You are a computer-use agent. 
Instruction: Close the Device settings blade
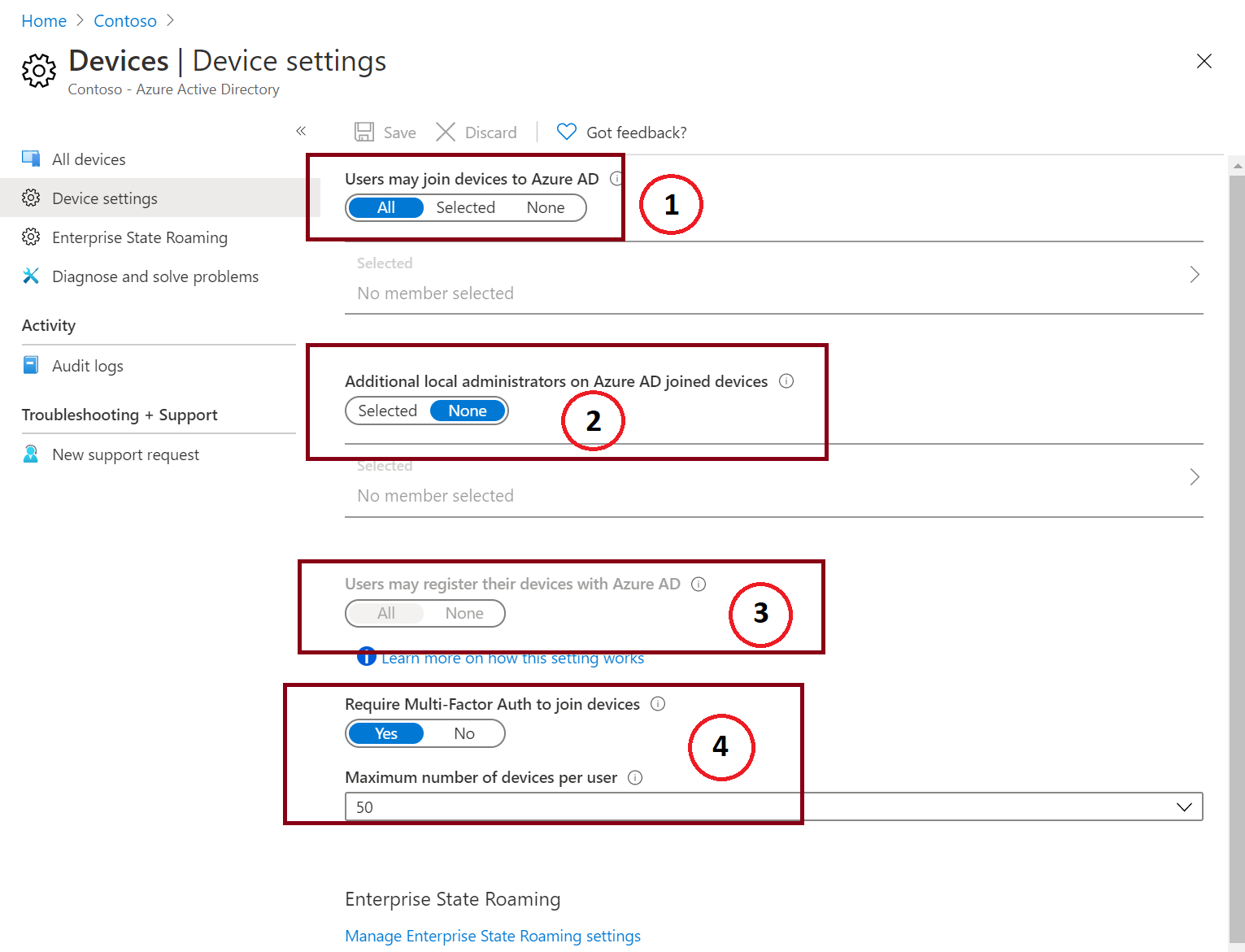pyautogui.click(x=1204, y=61)
